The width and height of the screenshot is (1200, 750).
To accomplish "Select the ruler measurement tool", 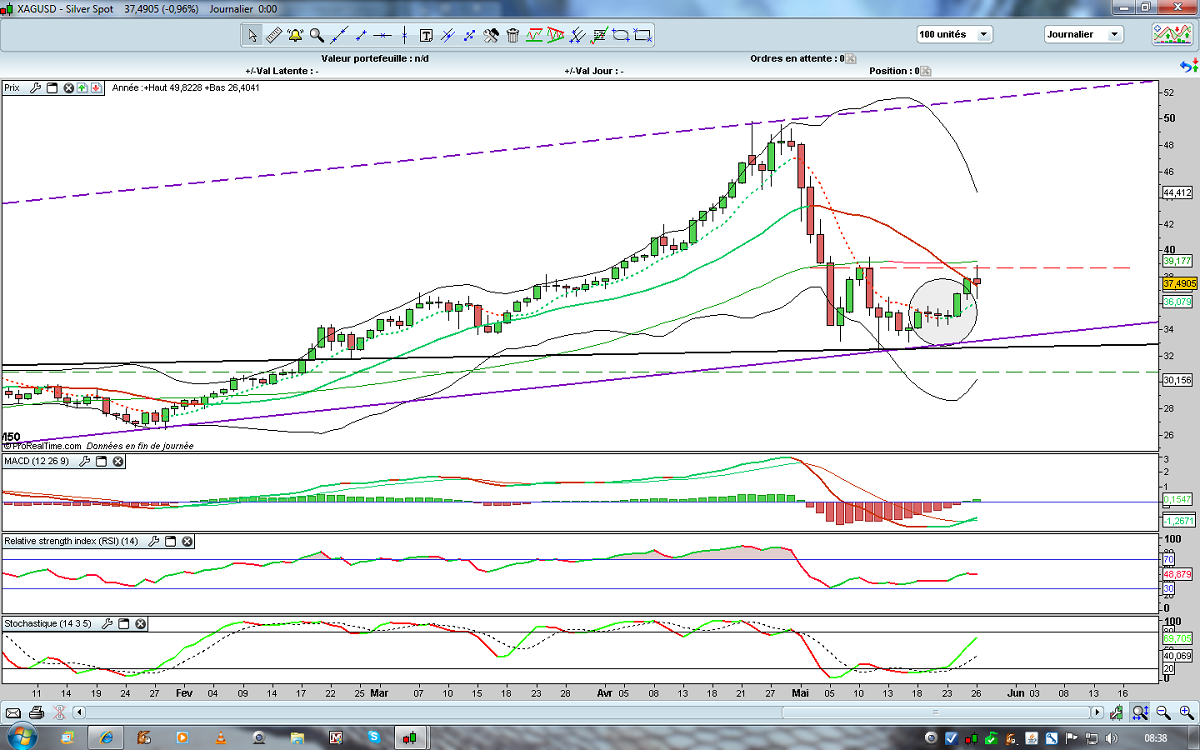I will (273, 35).
